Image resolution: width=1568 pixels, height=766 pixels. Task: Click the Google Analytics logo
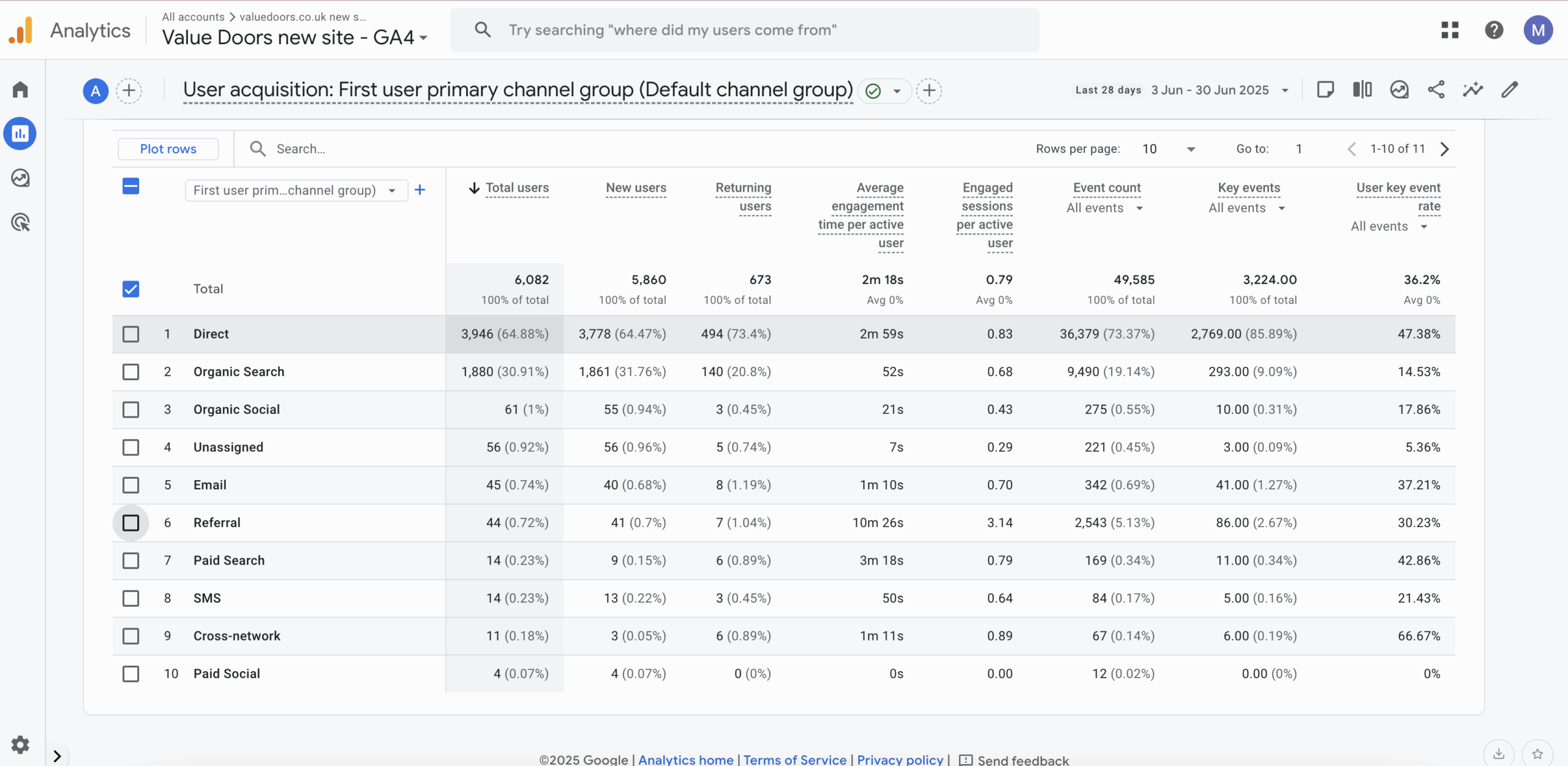[x=21, y=30]
